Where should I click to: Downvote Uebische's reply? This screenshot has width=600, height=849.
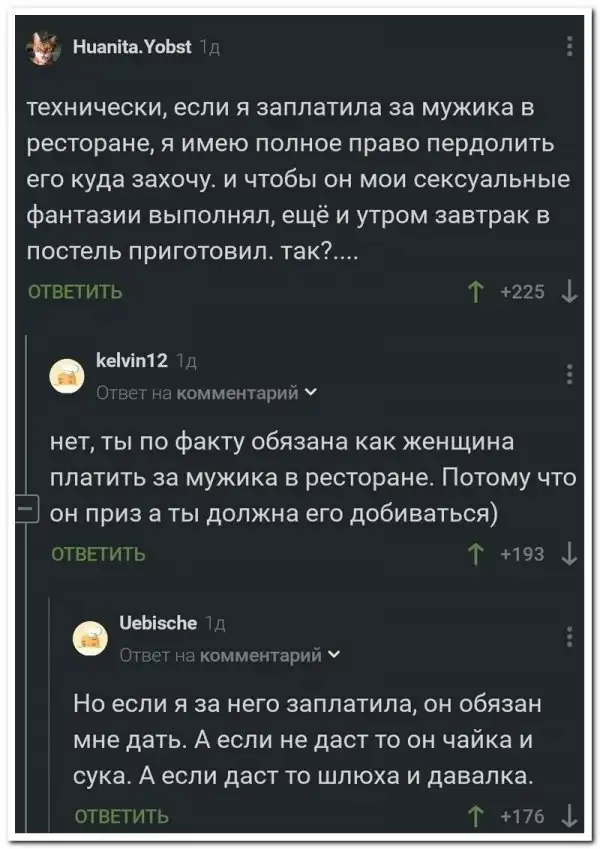click(567, 817)
